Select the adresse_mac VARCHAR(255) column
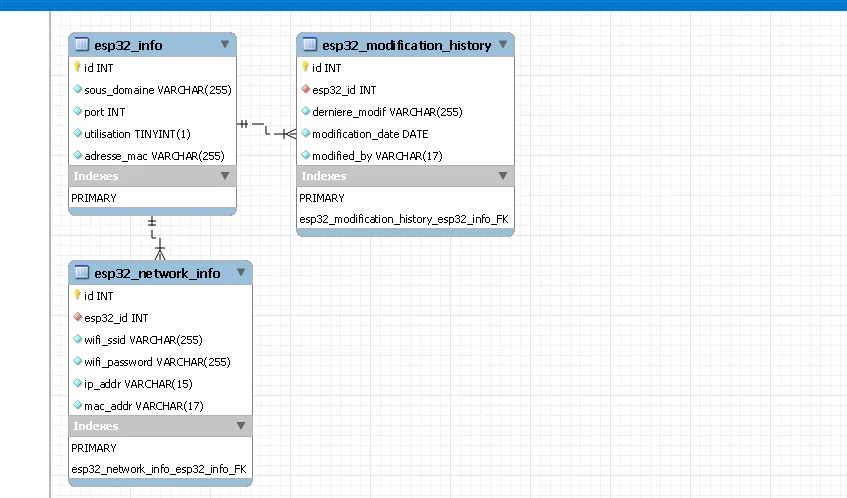 pos(153,156)
